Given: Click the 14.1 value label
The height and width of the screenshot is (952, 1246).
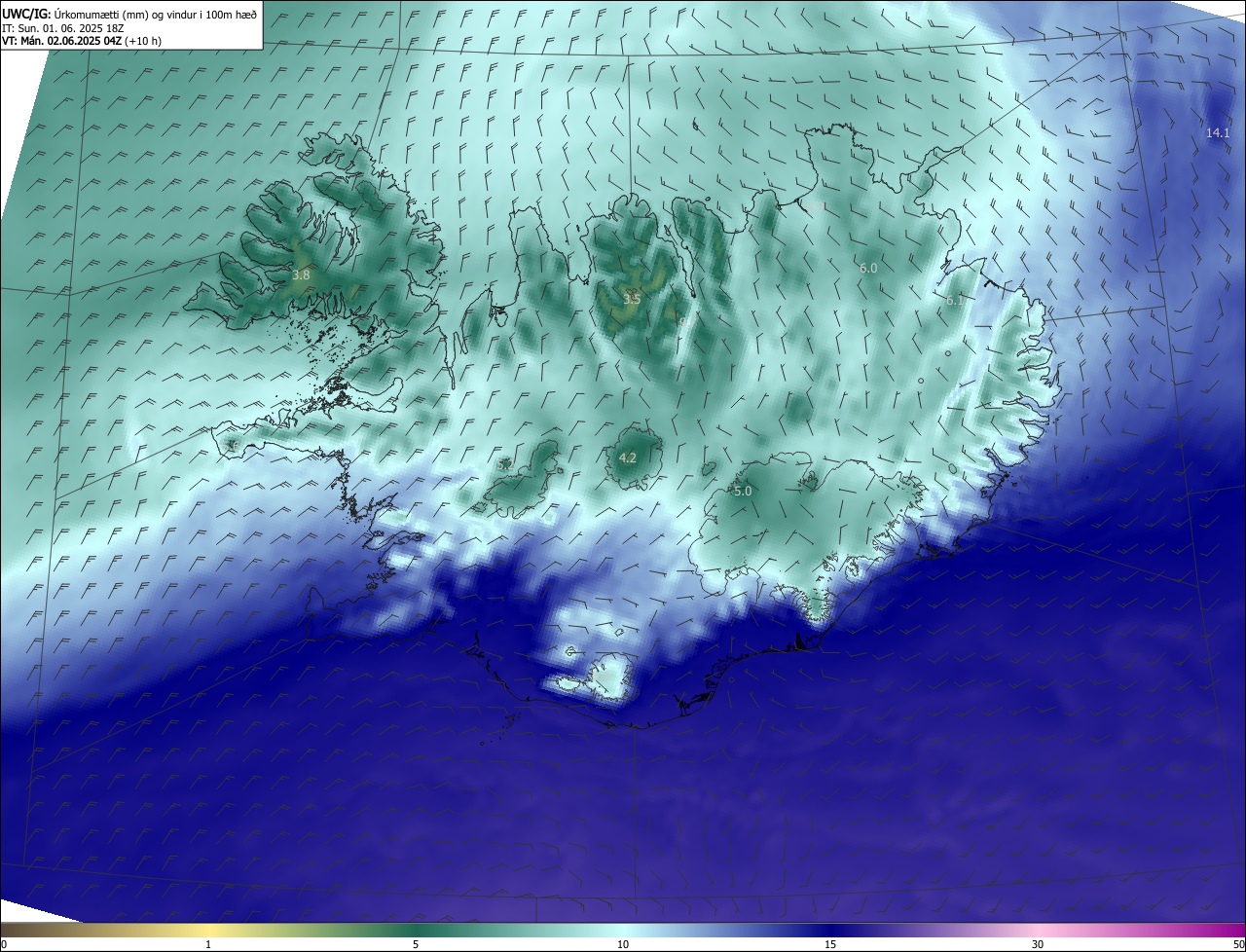Looking at the screenshot, I should pos(1218,132).
